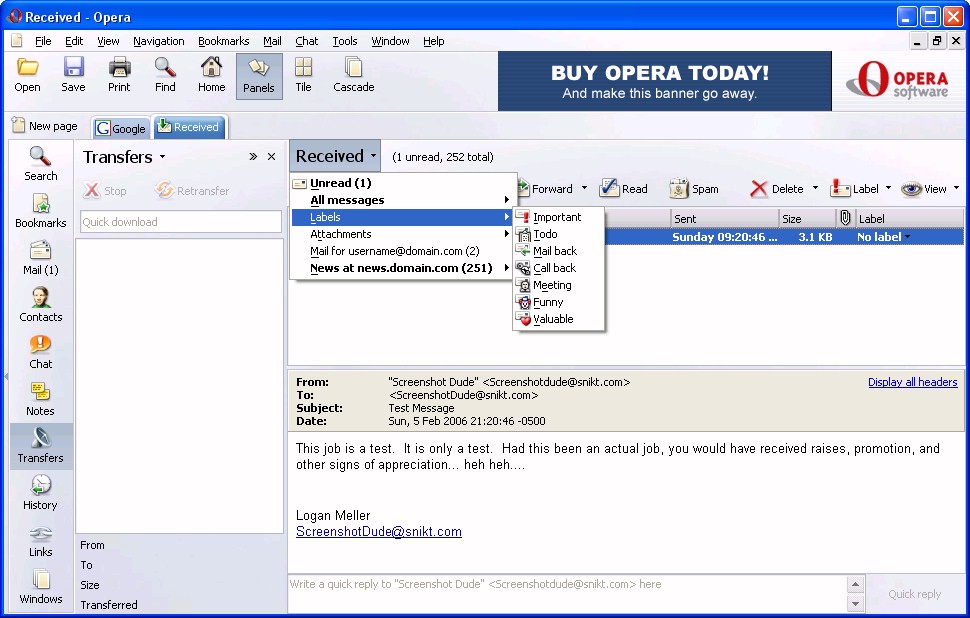Click in the quick reply text box

point(567,593)
